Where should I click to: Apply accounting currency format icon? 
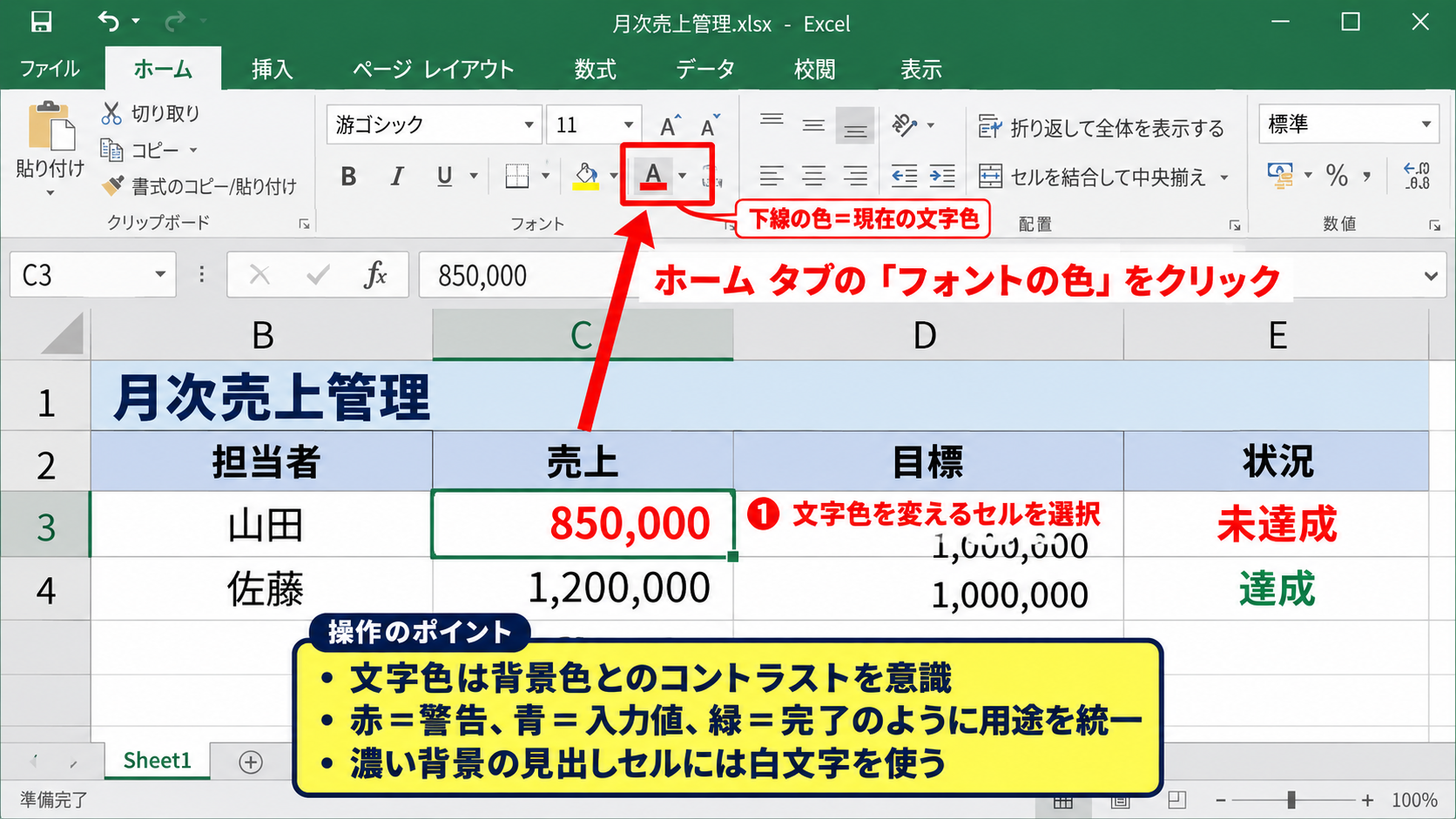point(1280,177)
